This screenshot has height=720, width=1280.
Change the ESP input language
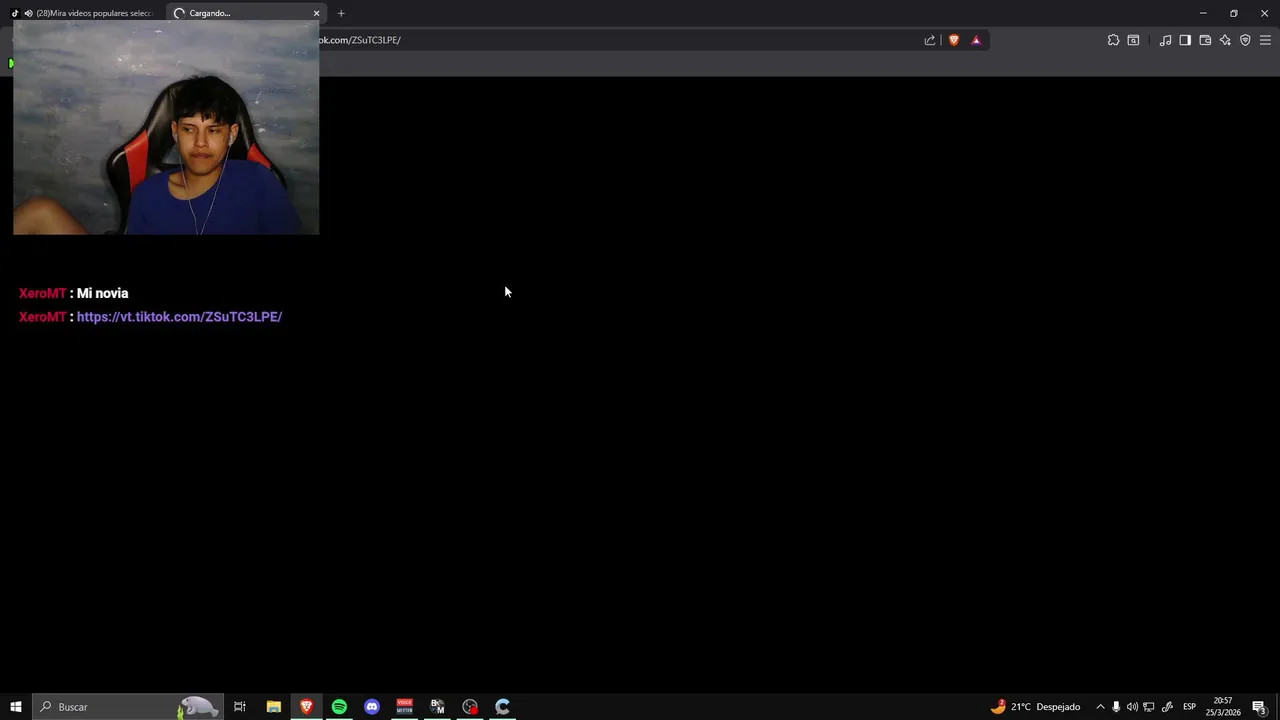pyautogui.click(x=1189, y=707)
